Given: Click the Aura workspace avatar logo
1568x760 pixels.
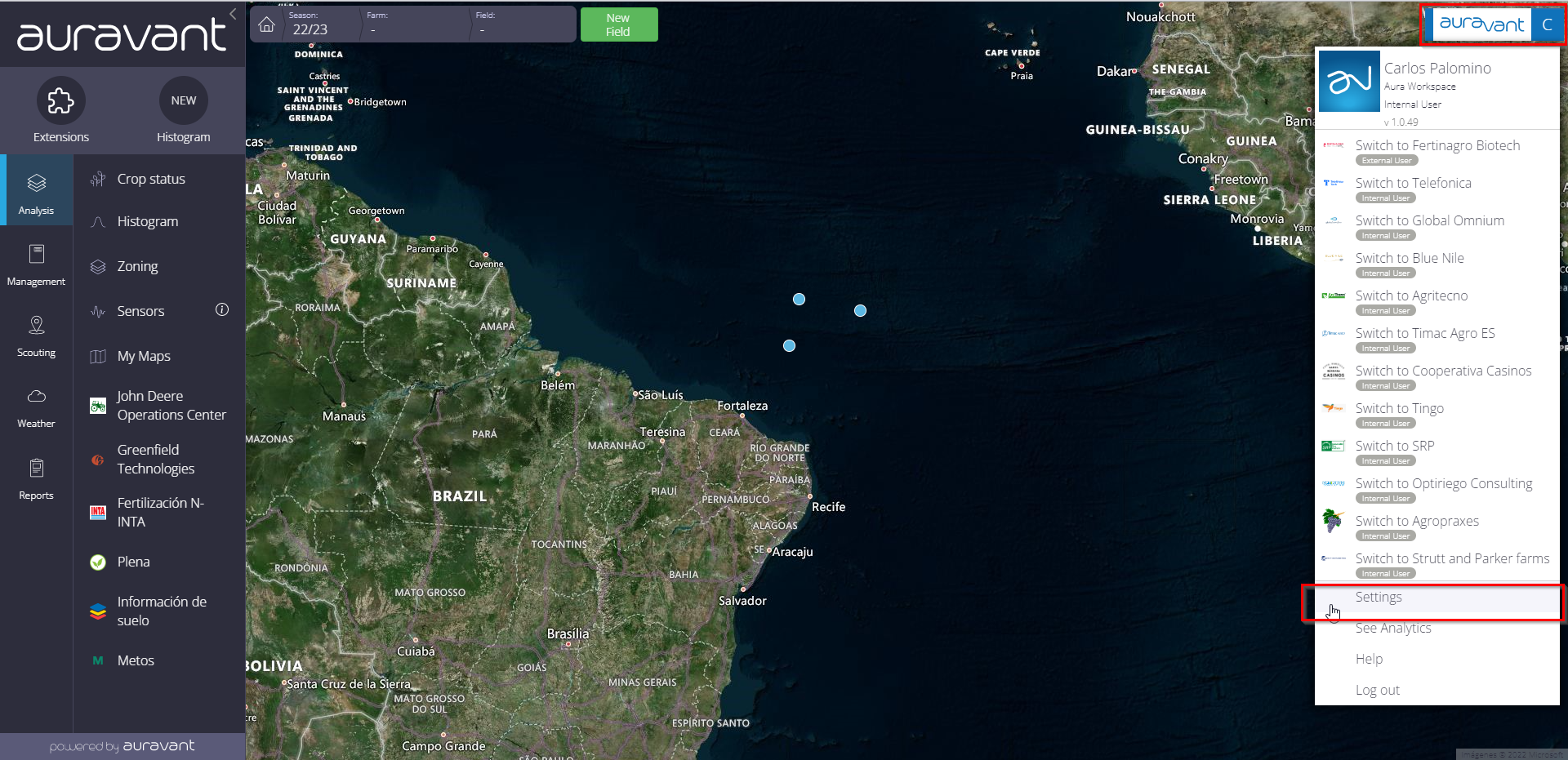Looking at the screenshot, I should pyautogui.click(x=1349, y=82).
